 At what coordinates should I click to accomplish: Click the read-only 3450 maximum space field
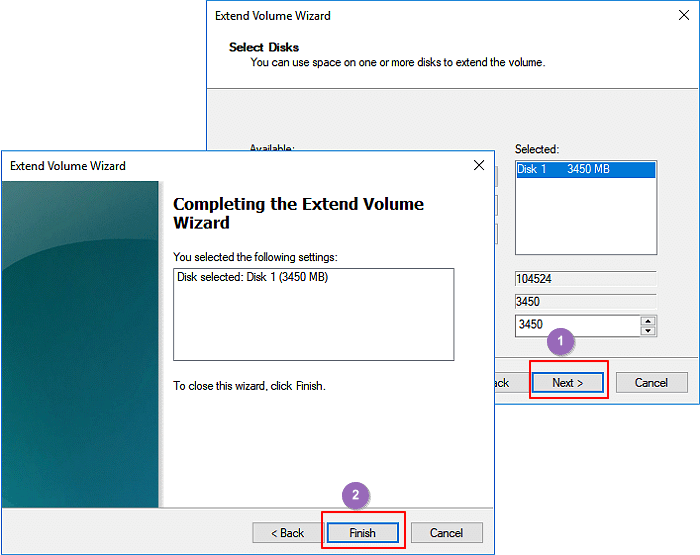click(585, 302)
